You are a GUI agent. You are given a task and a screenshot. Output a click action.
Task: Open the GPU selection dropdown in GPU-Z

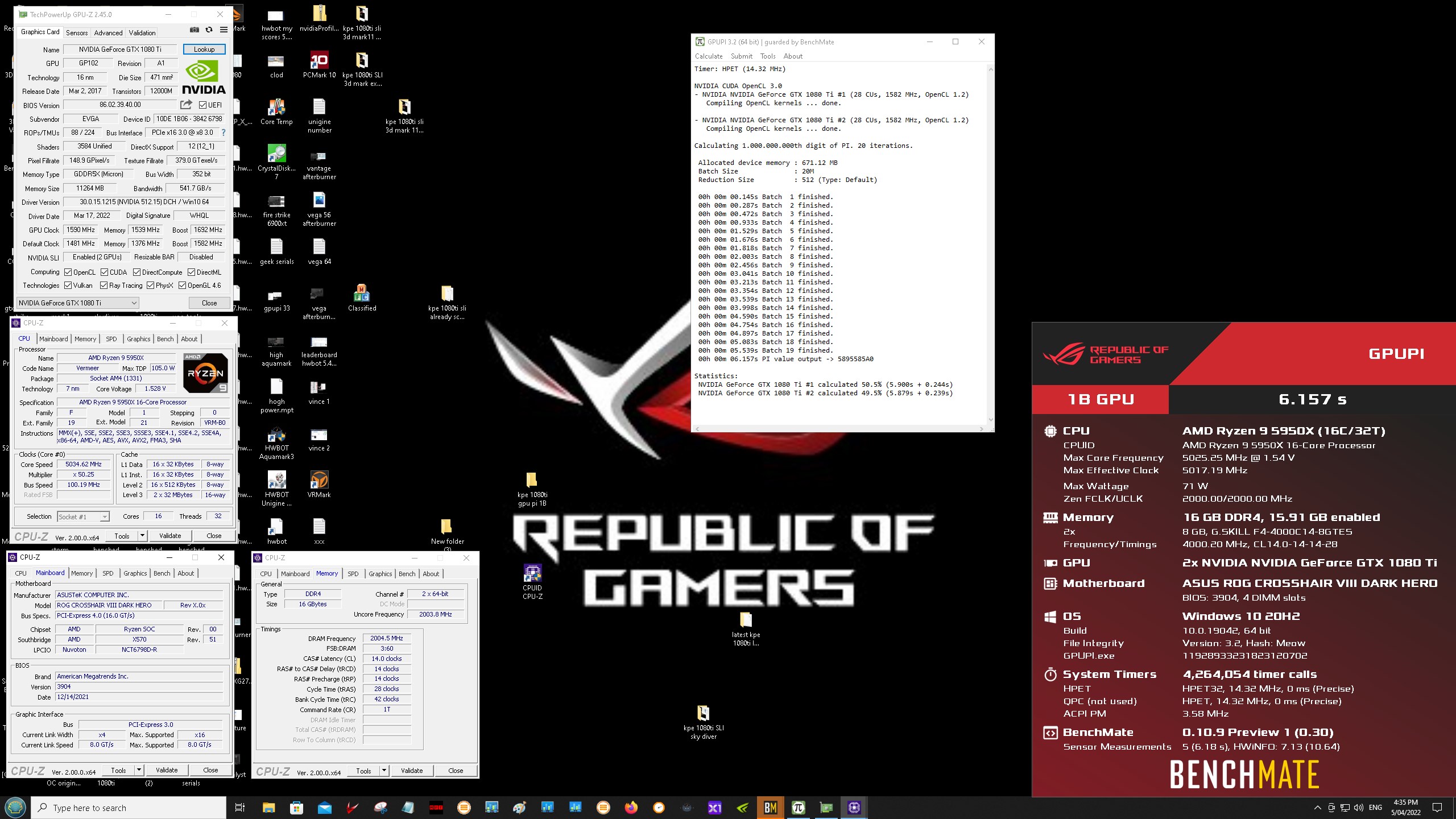(77, 303)
